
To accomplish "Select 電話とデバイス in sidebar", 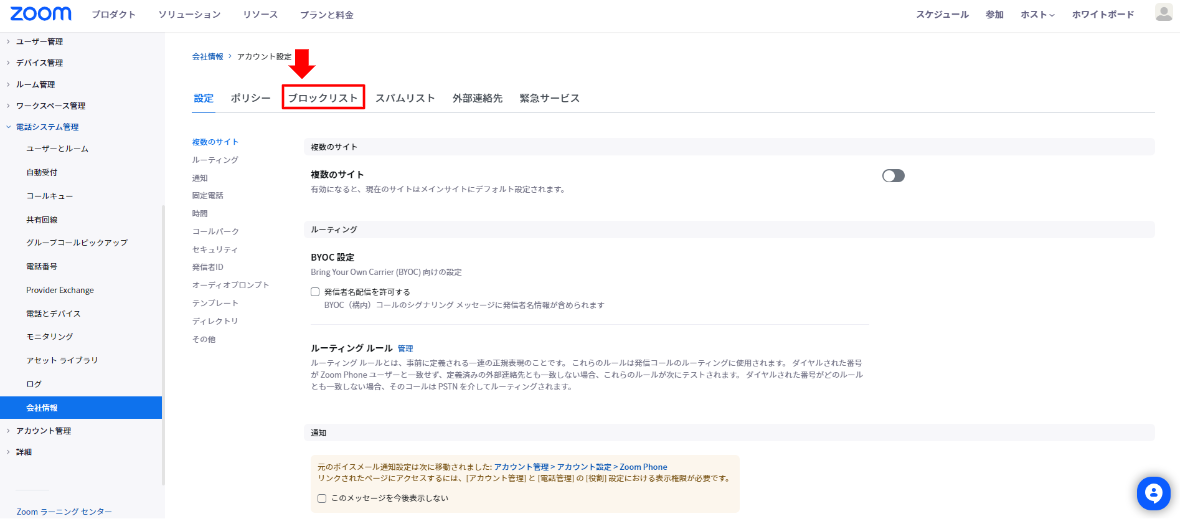I will pos(53,313).
